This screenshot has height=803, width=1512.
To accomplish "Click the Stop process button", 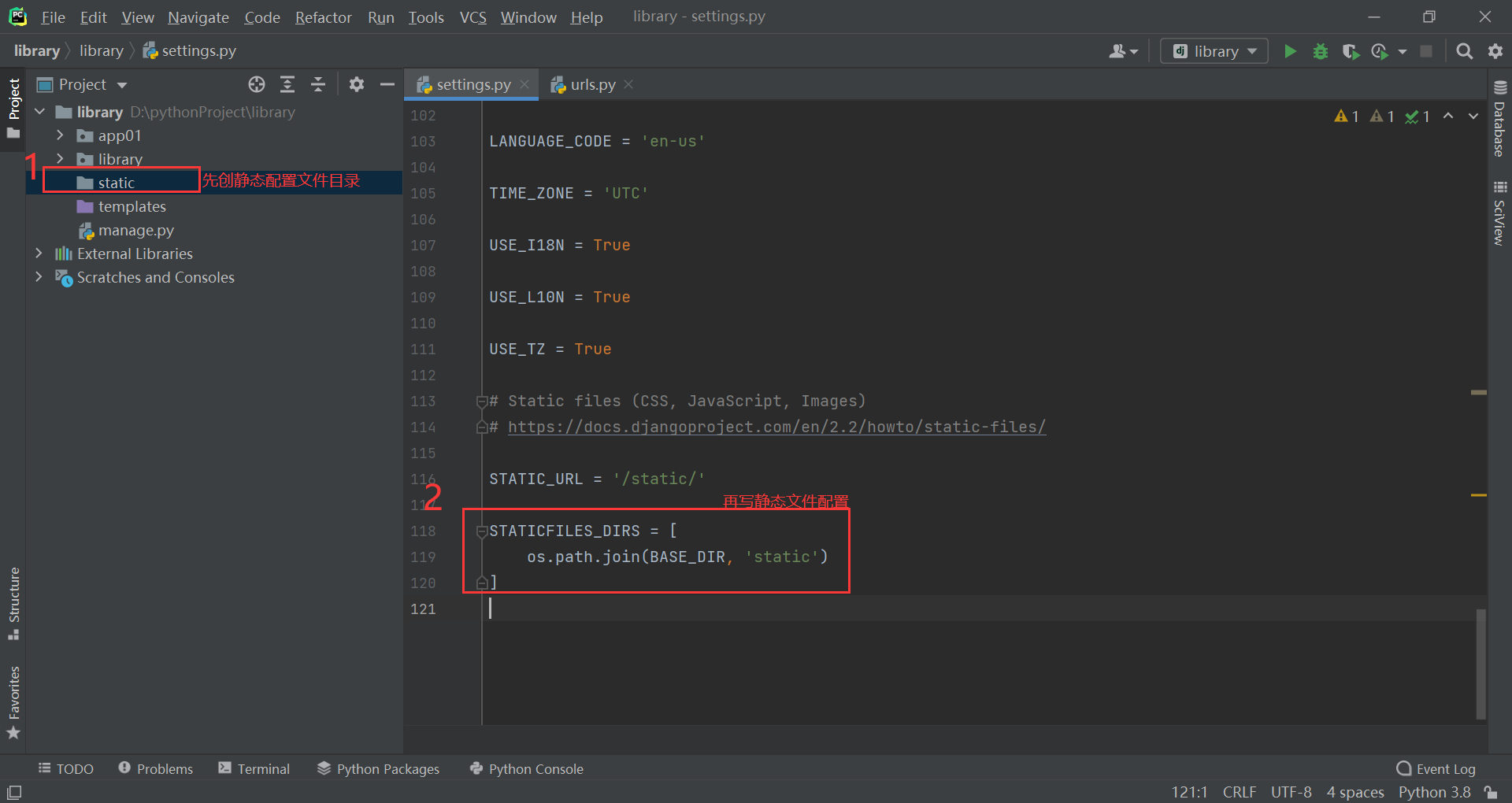I will 1426,51.
